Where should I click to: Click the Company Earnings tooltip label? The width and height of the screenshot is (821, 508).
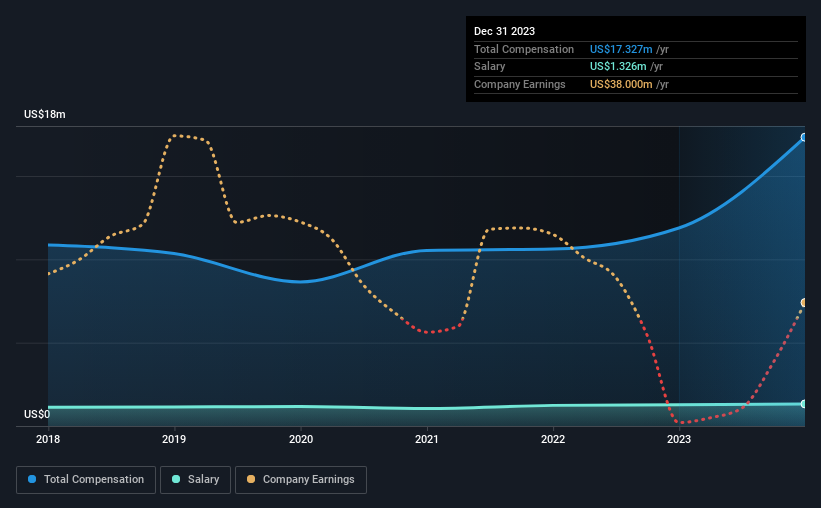click(x=519, y=84)
